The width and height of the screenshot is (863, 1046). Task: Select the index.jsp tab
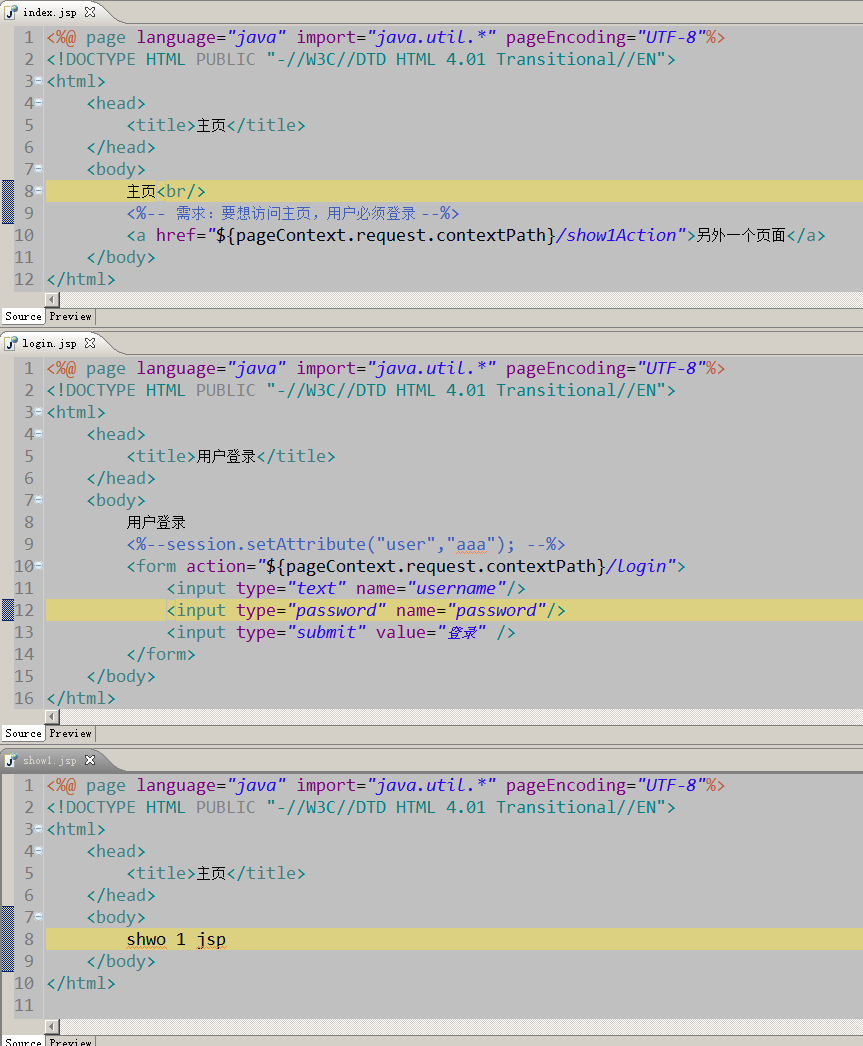pyautogui.click(x=49, y=12)
